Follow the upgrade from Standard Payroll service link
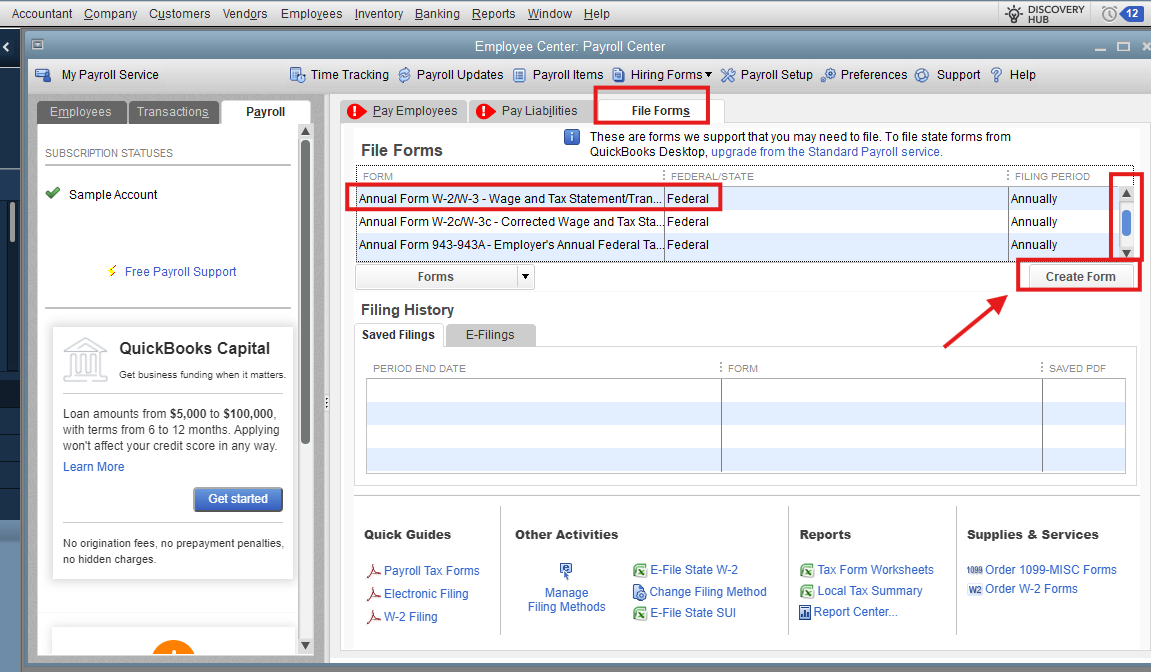This screenshot has width=1151, height=672. click(x=827, y=152)
